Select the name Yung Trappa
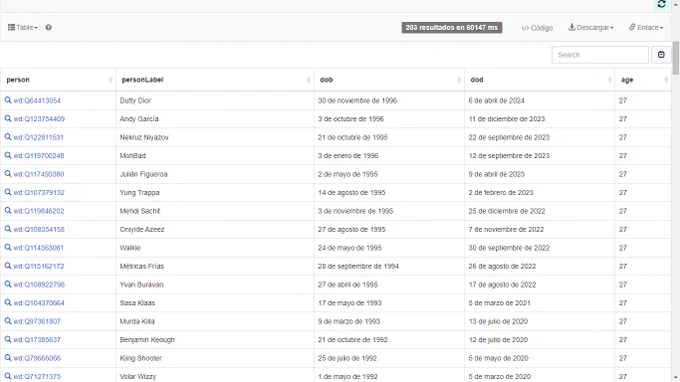The height and width of the screenshot is (382, 680). 140,193
